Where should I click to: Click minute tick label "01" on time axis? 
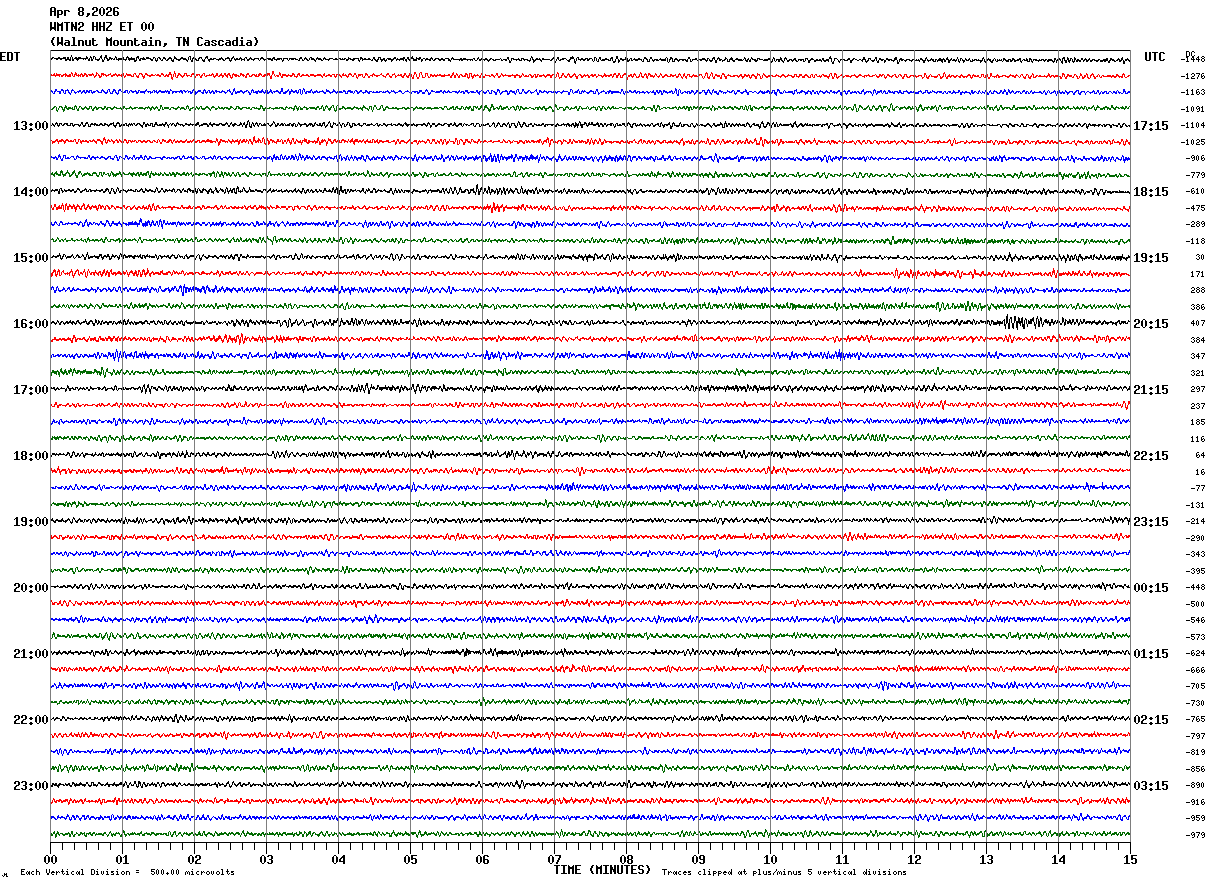122,859
